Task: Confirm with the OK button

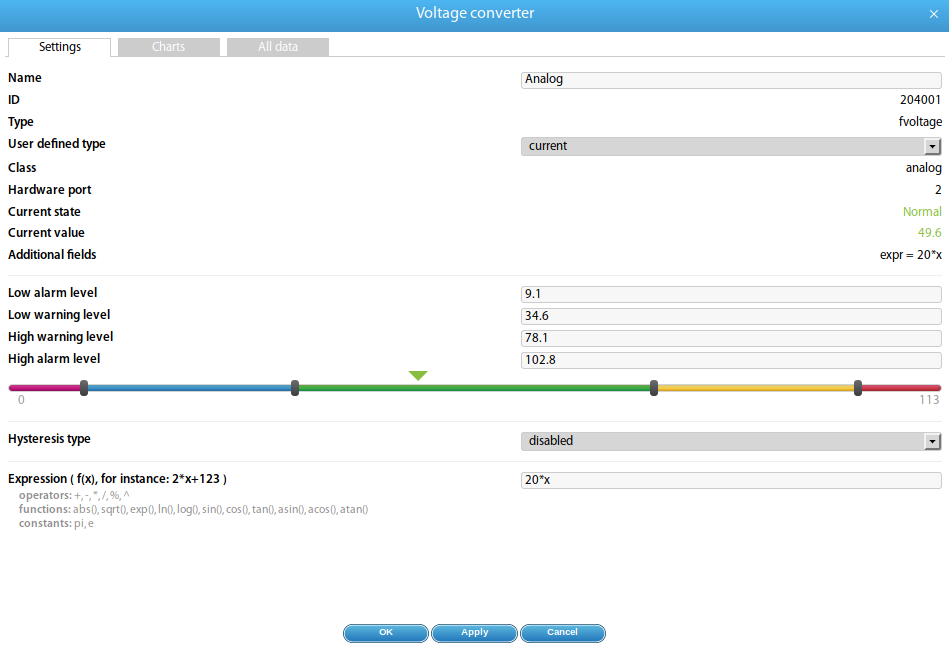Action: coord(386,633)
